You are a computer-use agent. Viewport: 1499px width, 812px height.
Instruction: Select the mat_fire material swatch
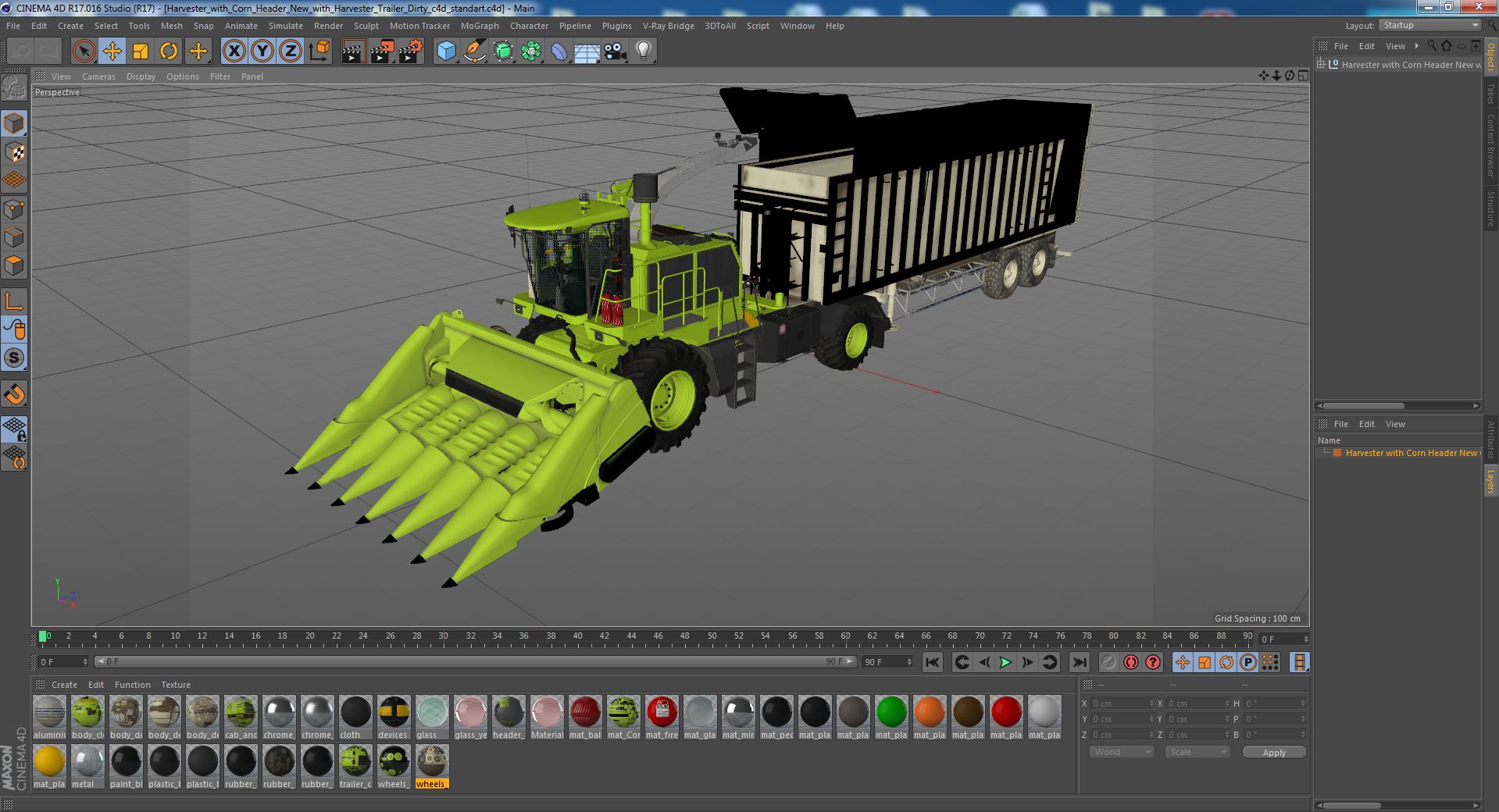click(x=662, y=718)
